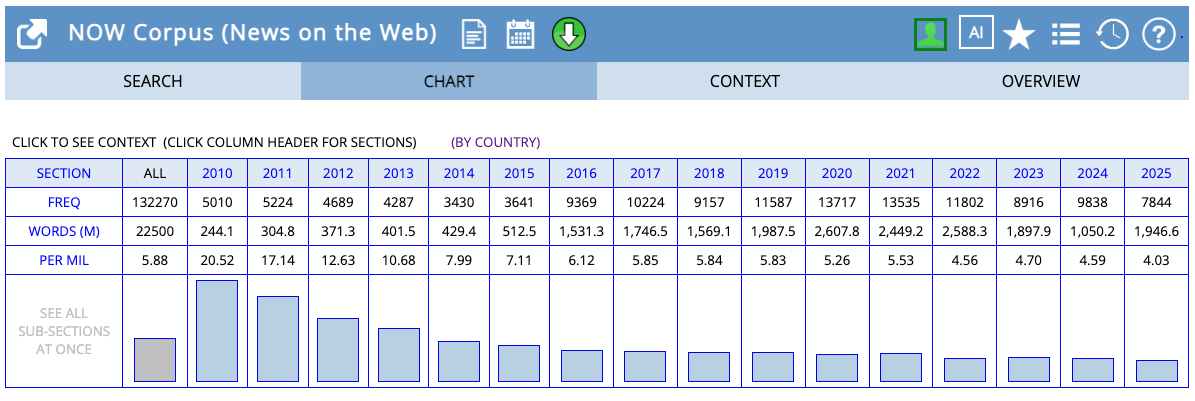Open the OVERVIEW tab
The height and width of the screenshot is (401, 1195).
(x=1040, y=82)
